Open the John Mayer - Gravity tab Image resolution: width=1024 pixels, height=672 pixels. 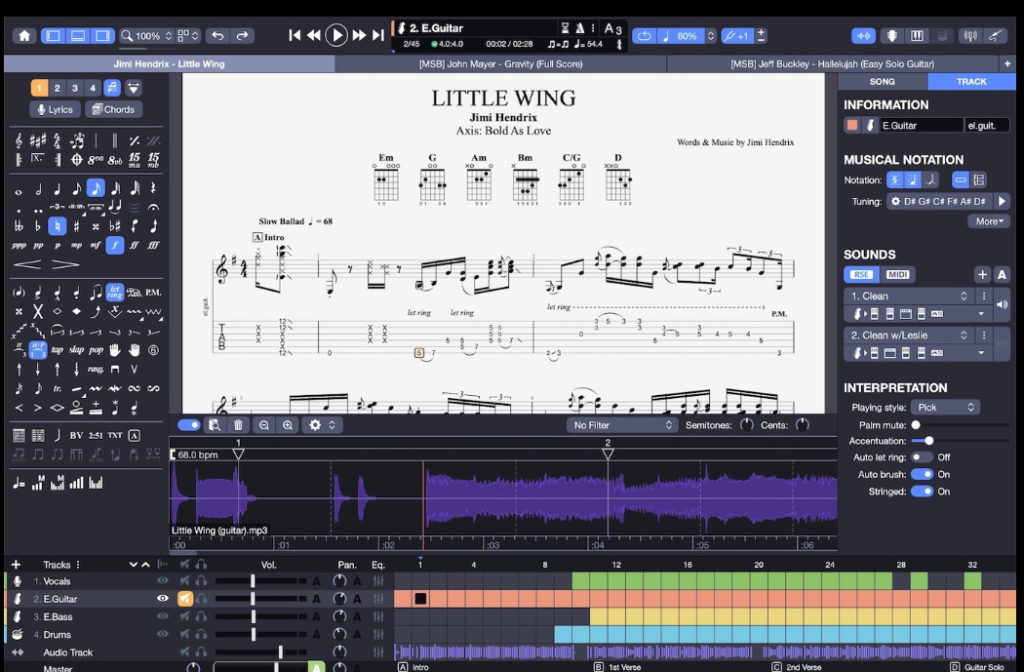502,64
